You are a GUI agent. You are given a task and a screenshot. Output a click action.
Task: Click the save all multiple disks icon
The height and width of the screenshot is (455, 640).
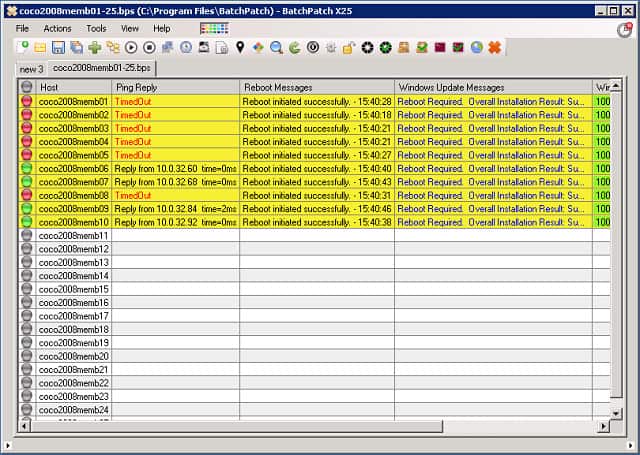76,48
